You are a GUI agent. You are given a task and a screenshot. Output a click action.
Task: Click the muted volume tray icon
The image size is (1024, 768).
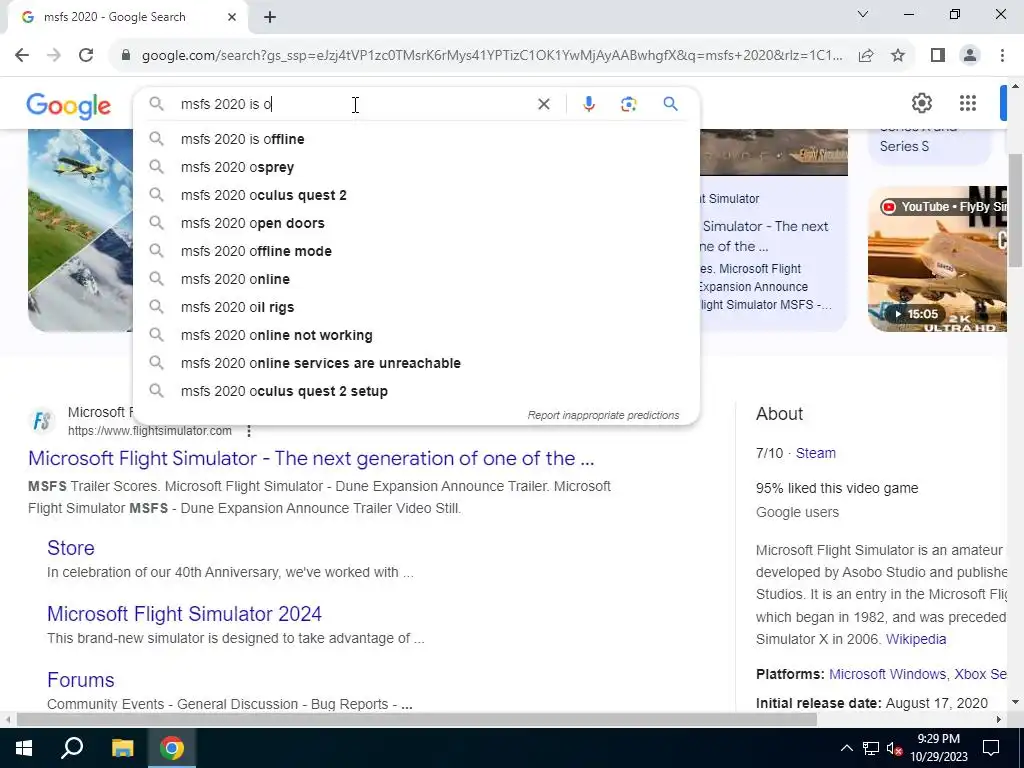895,748
